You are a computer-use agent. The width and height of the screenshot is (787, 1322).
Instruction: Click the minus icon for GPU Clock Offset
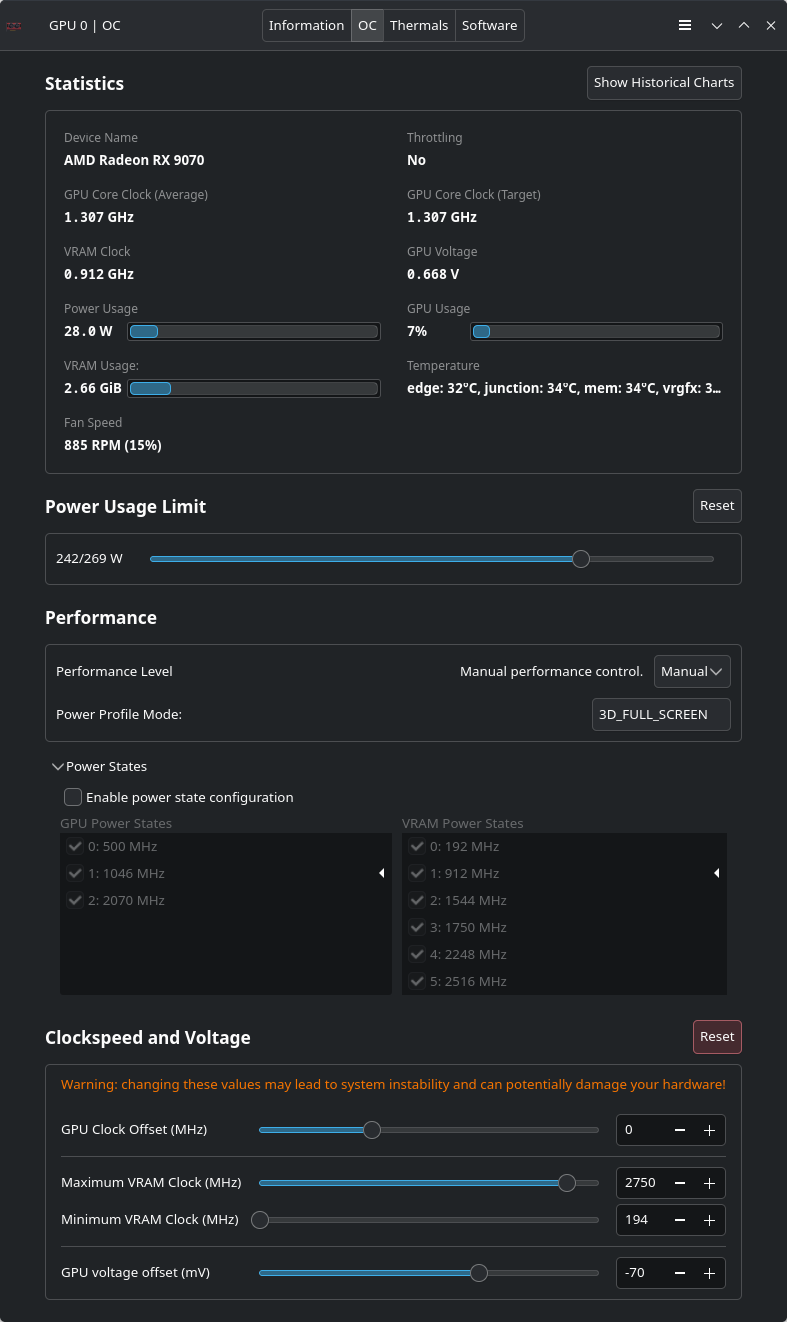click(x=680, y=1130)
